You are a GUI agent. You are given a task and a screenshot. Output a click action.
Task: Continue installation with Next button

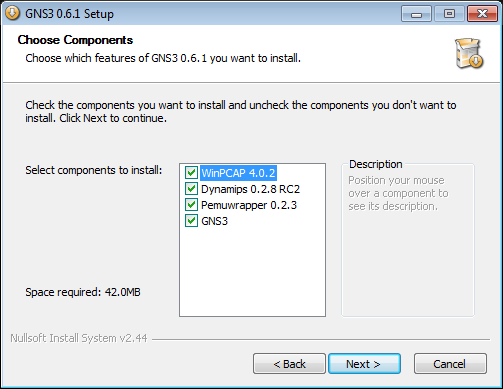(364, 364)
